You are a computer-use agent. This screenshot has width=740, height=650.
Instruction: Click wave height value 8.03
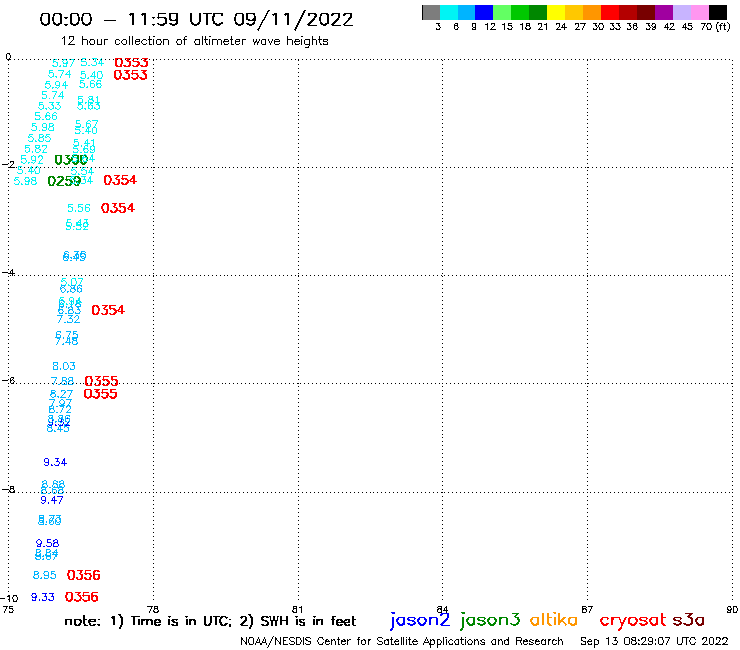point(64,366)
